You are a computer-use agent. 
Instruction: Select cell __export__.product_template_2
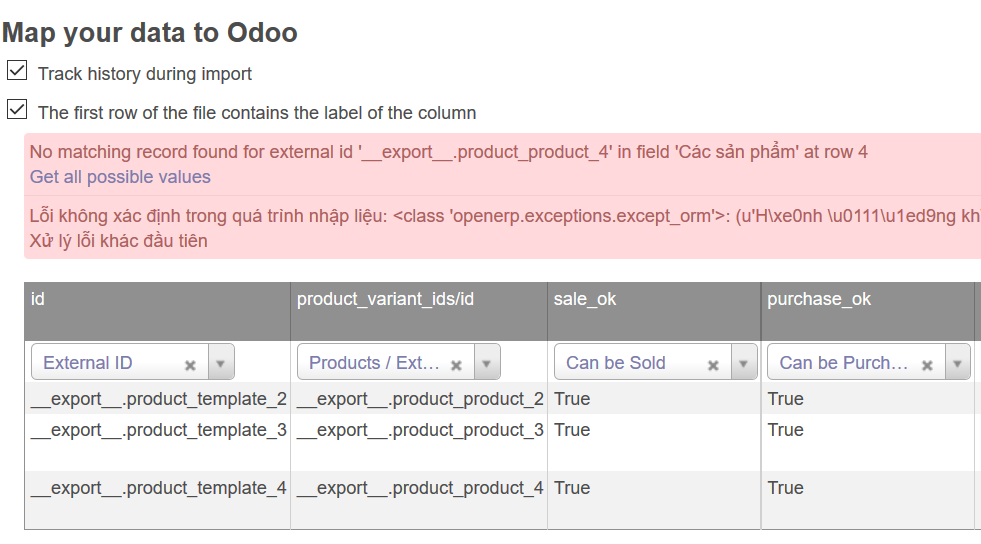[159, 399]
